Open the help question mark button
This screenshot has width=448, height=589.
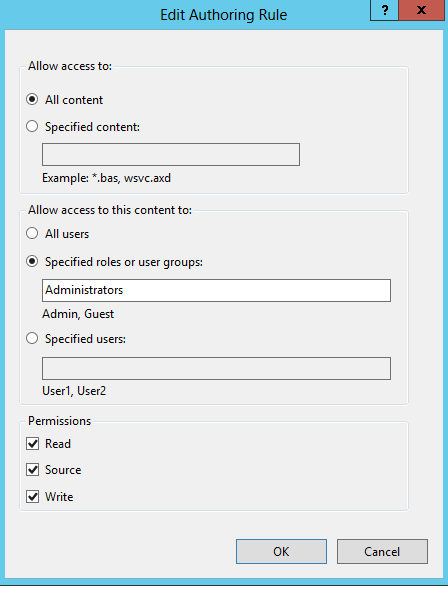pos(384,10)
